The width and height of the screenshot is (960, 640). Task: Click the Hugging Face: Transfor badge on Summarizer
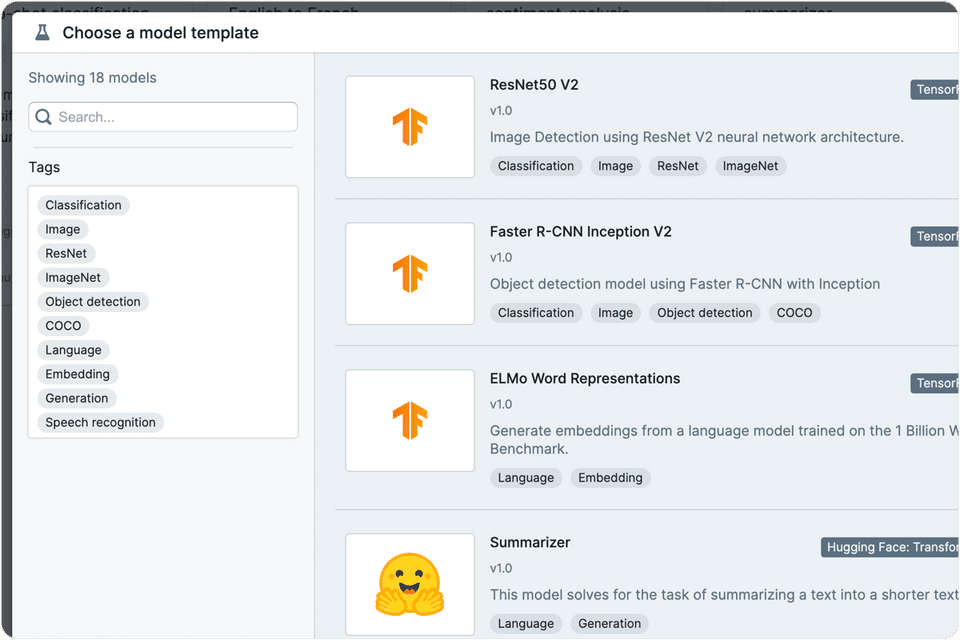[x=890, y=547]
